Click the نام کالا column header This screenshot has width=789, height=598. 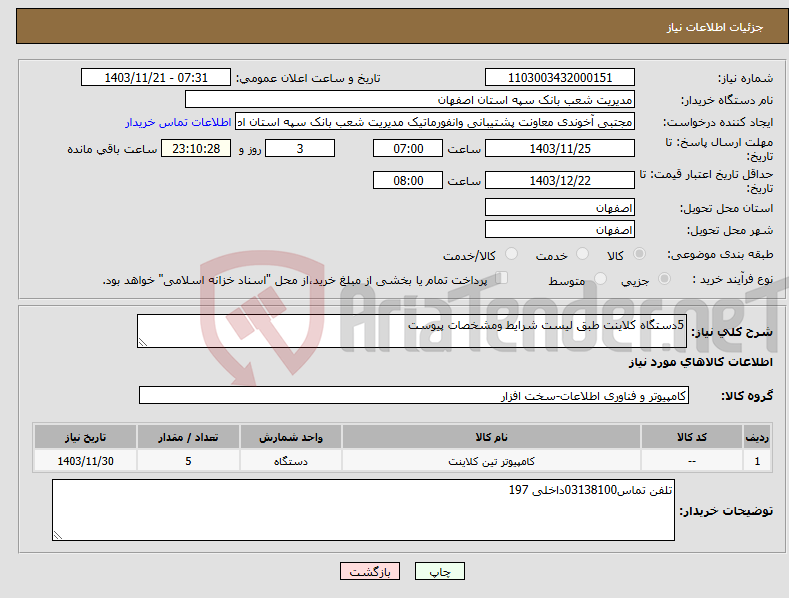point(491,437)
